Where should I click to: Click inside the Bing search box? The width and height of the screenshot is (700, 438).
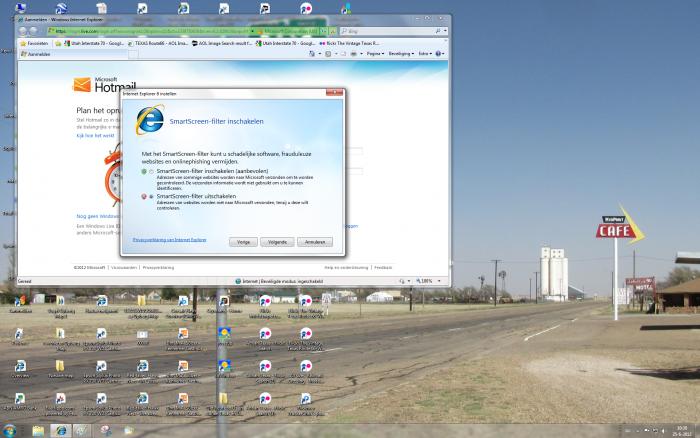(x=388, y=31)
